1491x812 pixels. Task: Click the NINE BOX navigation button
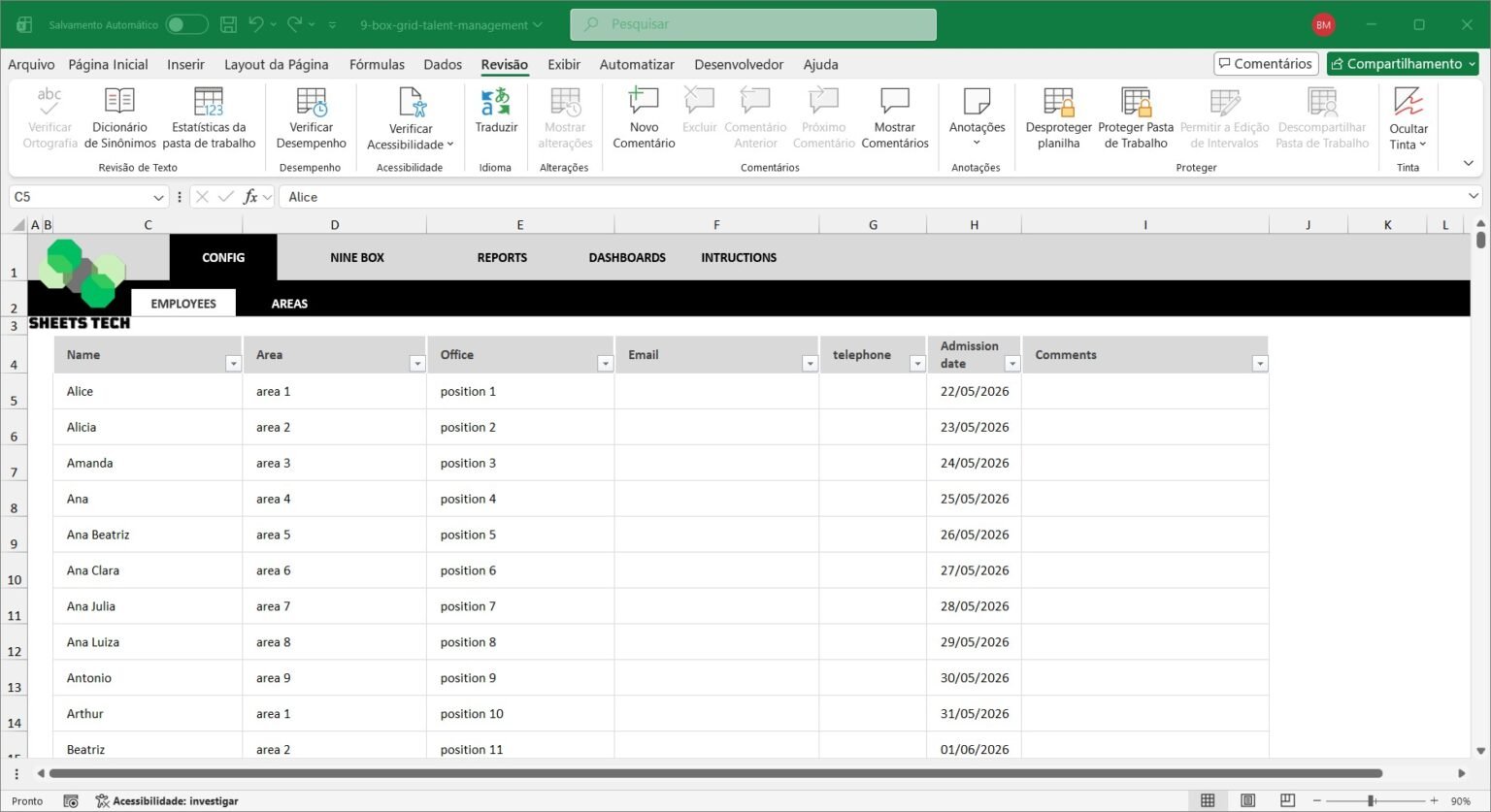[357, 257]
